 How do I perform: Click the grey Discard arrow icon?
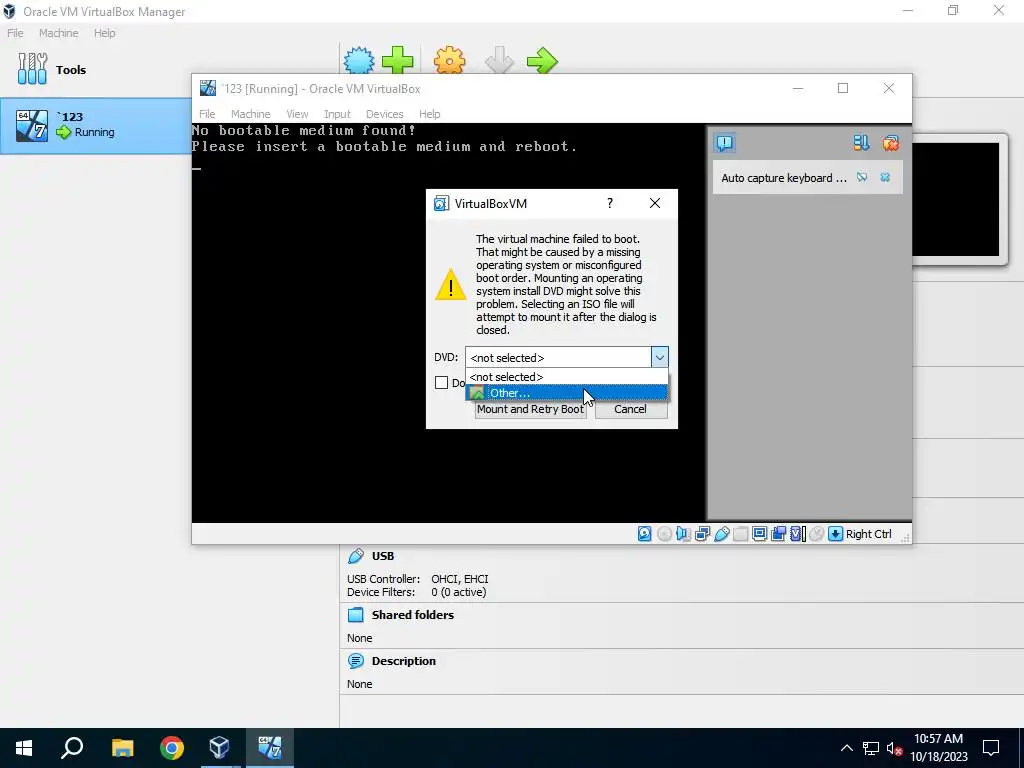point(500,61)
